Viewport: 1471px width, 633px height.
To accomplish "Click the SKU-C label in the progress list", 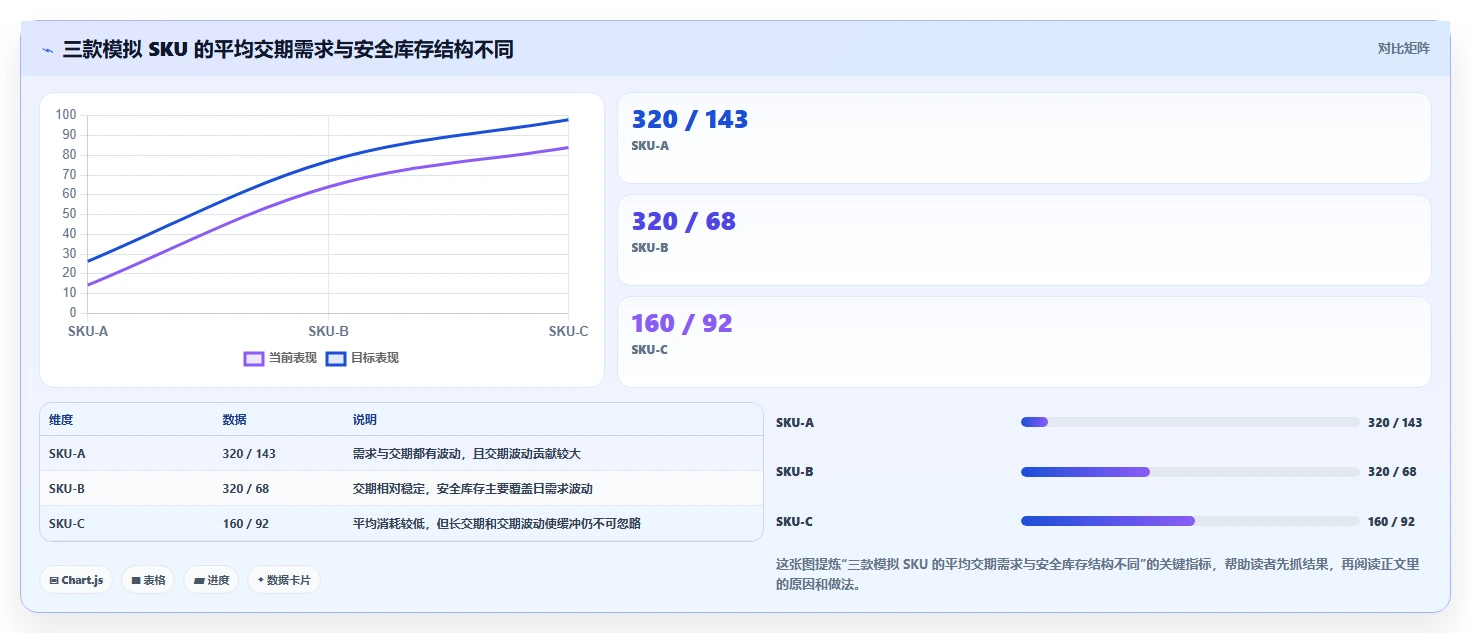I will click(795, 521).
